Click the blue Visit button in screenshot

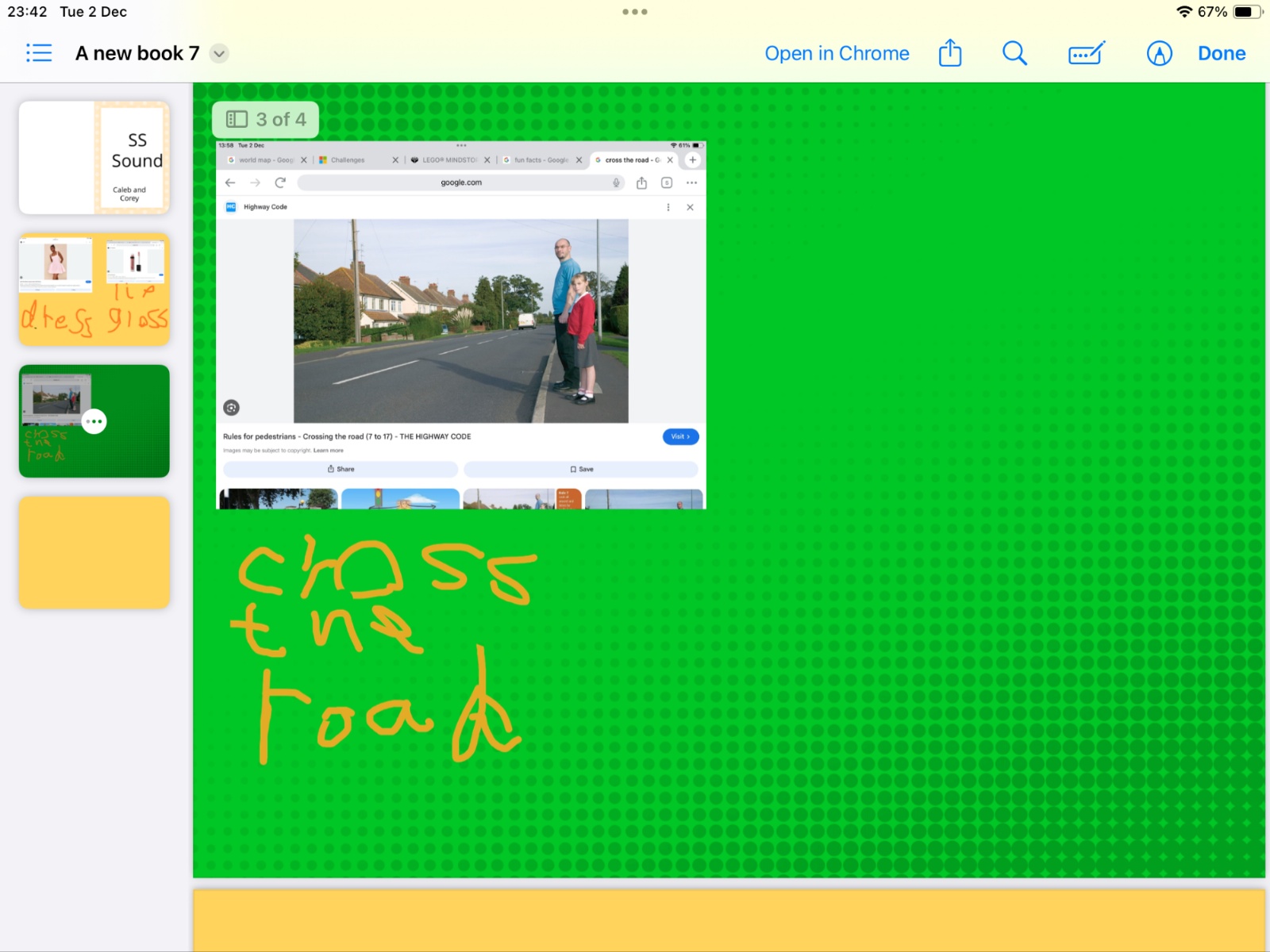680,436
